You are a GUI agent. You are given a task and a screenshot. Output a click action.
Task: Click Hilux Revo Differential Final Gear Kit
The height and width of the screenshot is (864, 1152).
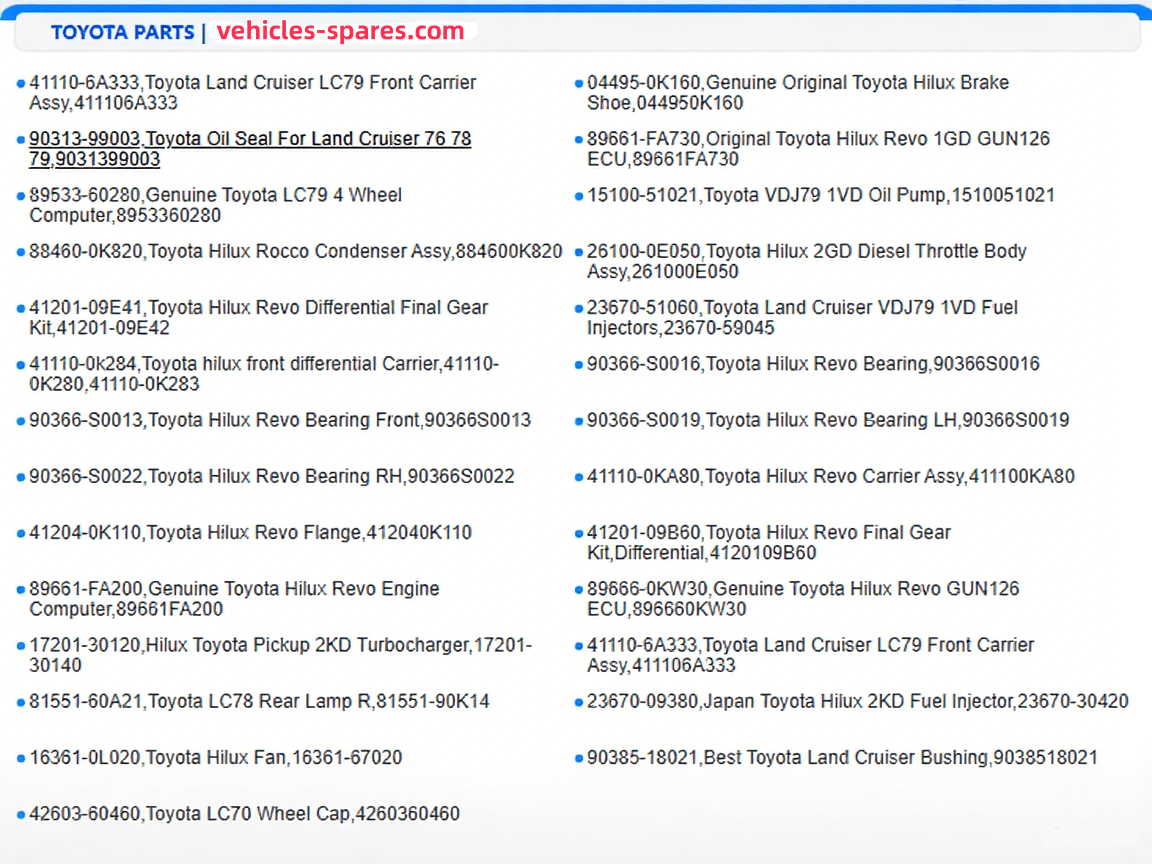(258, 308)
